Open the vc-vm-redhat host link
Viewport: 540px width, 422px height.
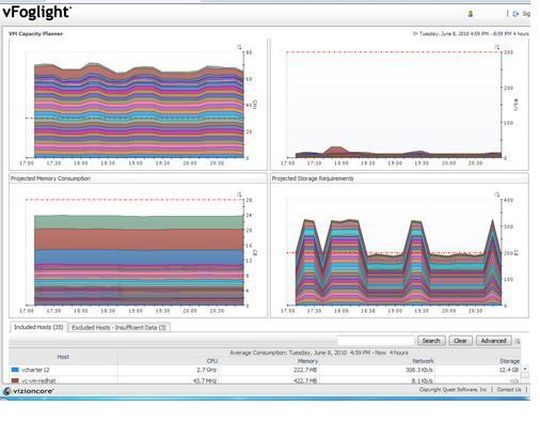click(38, 381)
